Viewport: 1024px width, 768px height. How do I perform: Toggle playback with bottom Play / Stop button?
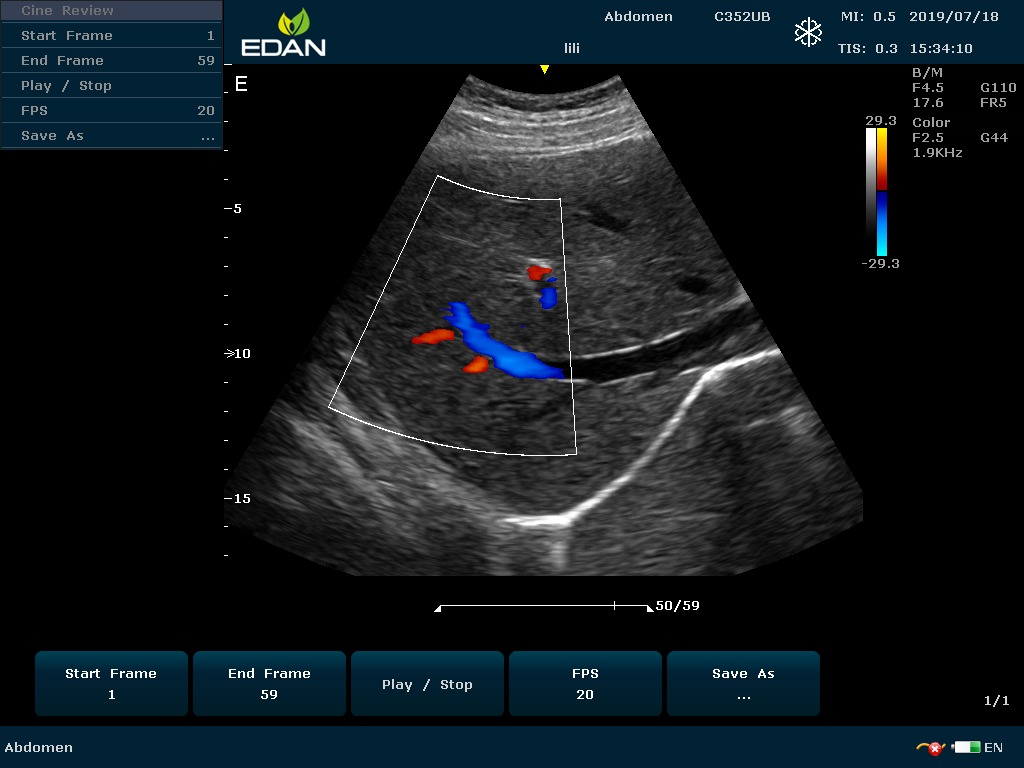coord(427,684)
